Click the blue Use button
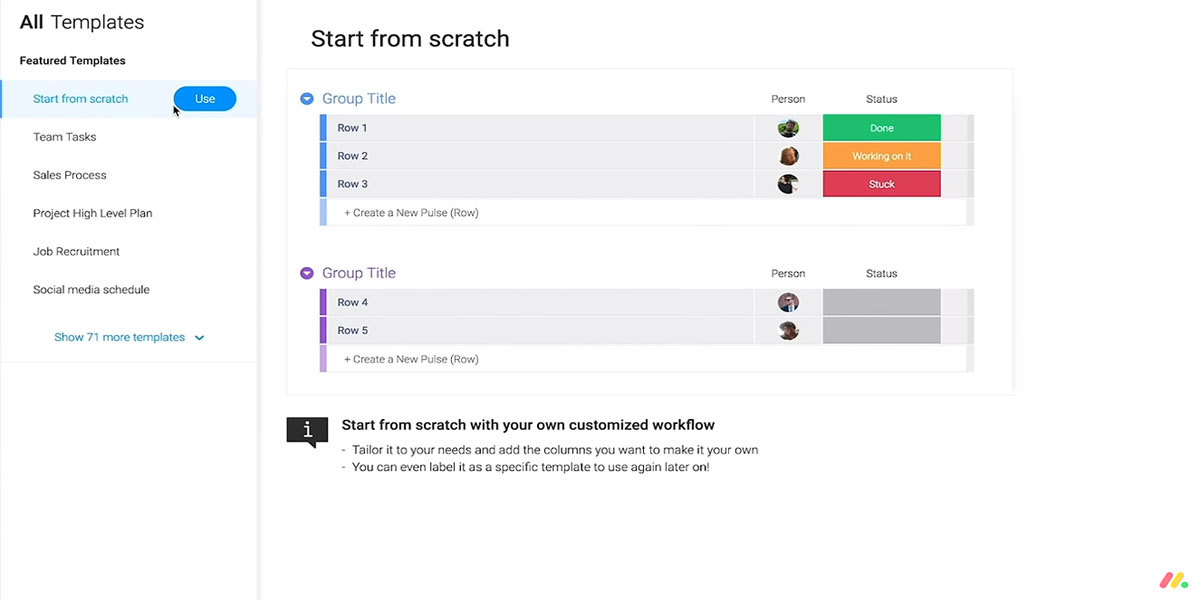The width and height of the screenshot is (1200, 600). tap(205, 99)
